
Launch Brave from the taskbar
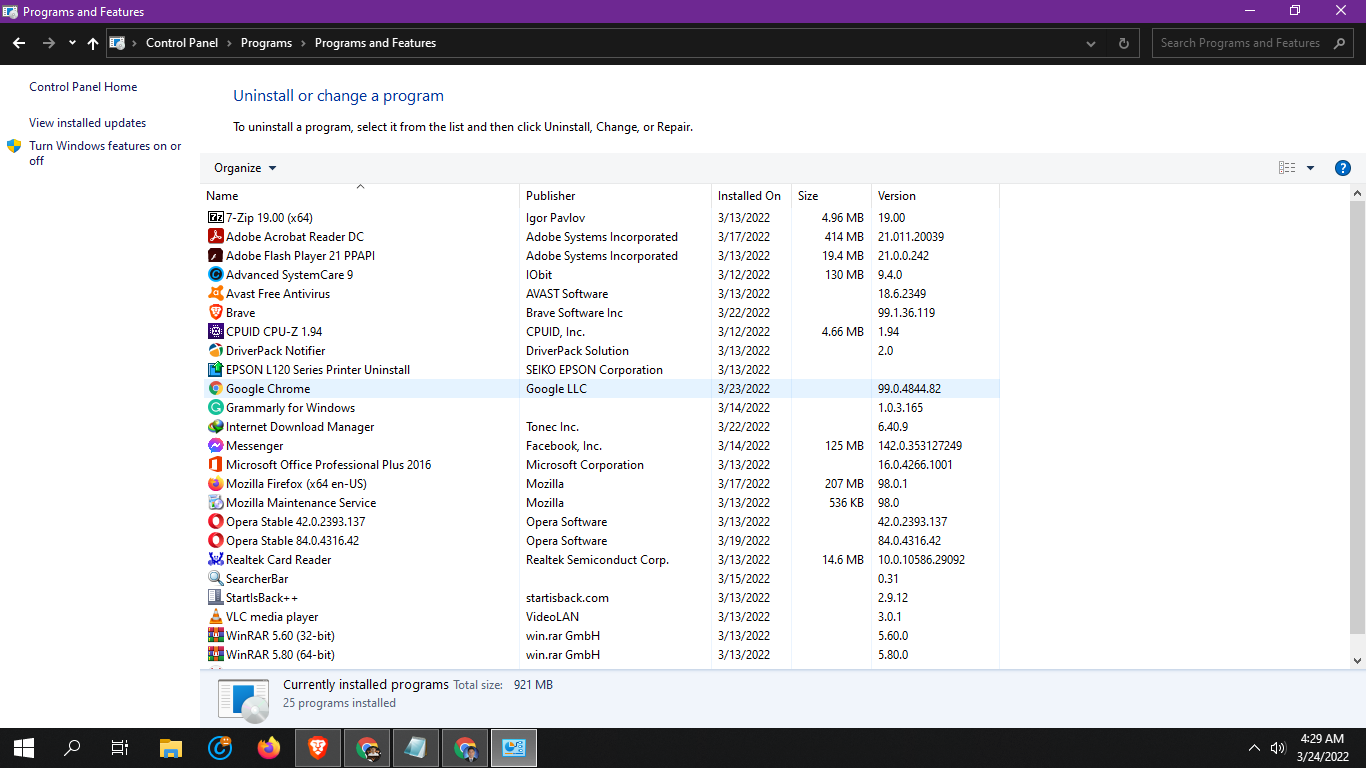[x=318, y=748]
